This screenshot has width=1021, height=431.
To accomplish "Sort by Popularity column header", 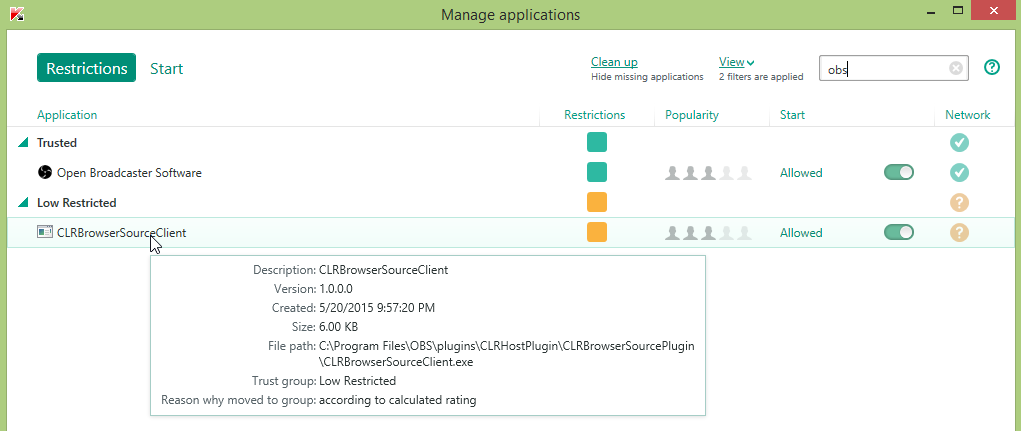I will pyautogui.click(x=692, y=115).
